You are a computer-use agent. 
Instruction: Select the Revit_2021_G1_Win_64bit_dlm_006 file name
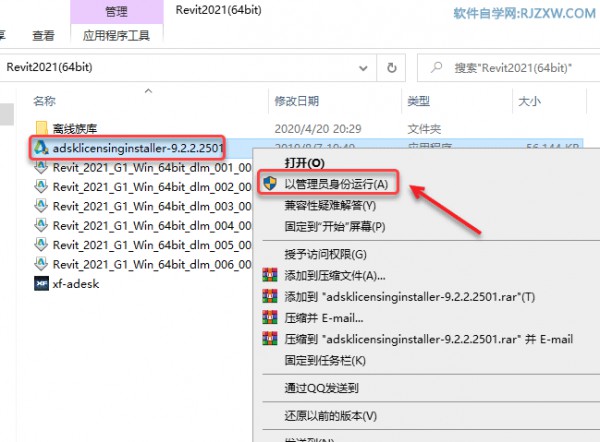coord(152,264)
